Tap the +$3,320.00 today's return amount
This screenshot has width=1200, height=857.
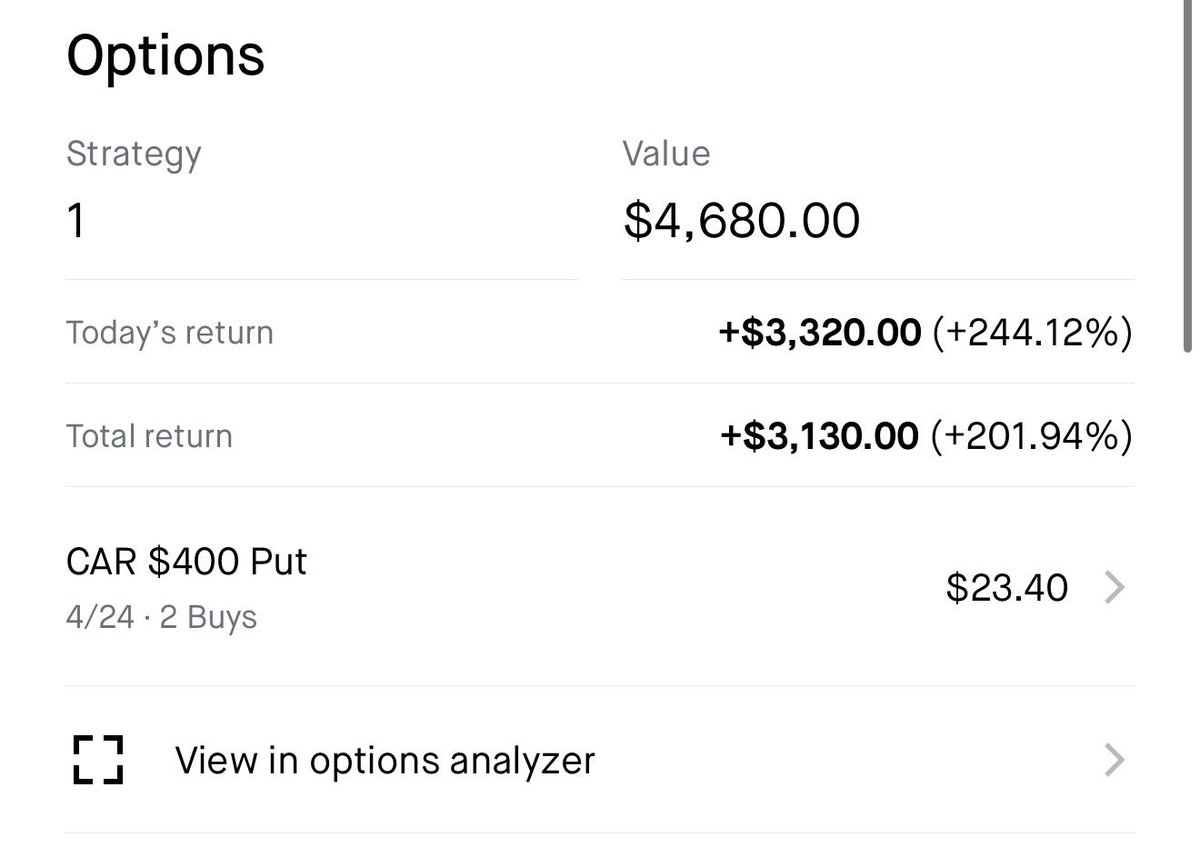(819, 333)
